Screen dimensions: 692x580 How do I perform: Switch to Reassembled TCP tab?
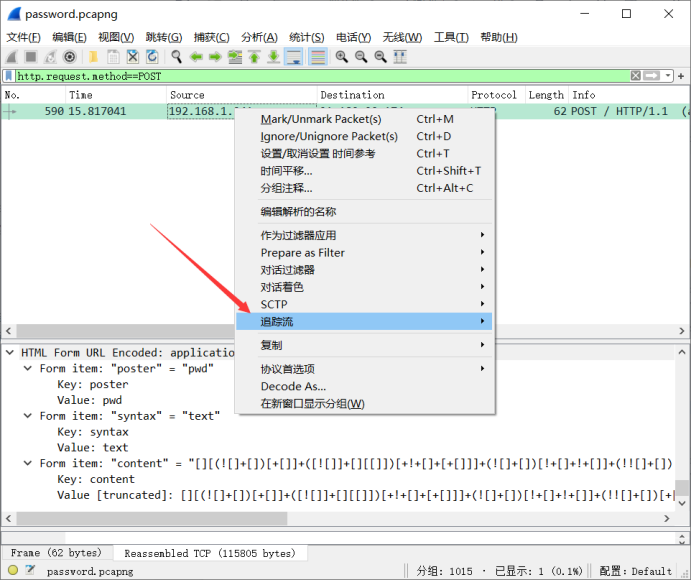pyautogui.click(x=210, y=553)
